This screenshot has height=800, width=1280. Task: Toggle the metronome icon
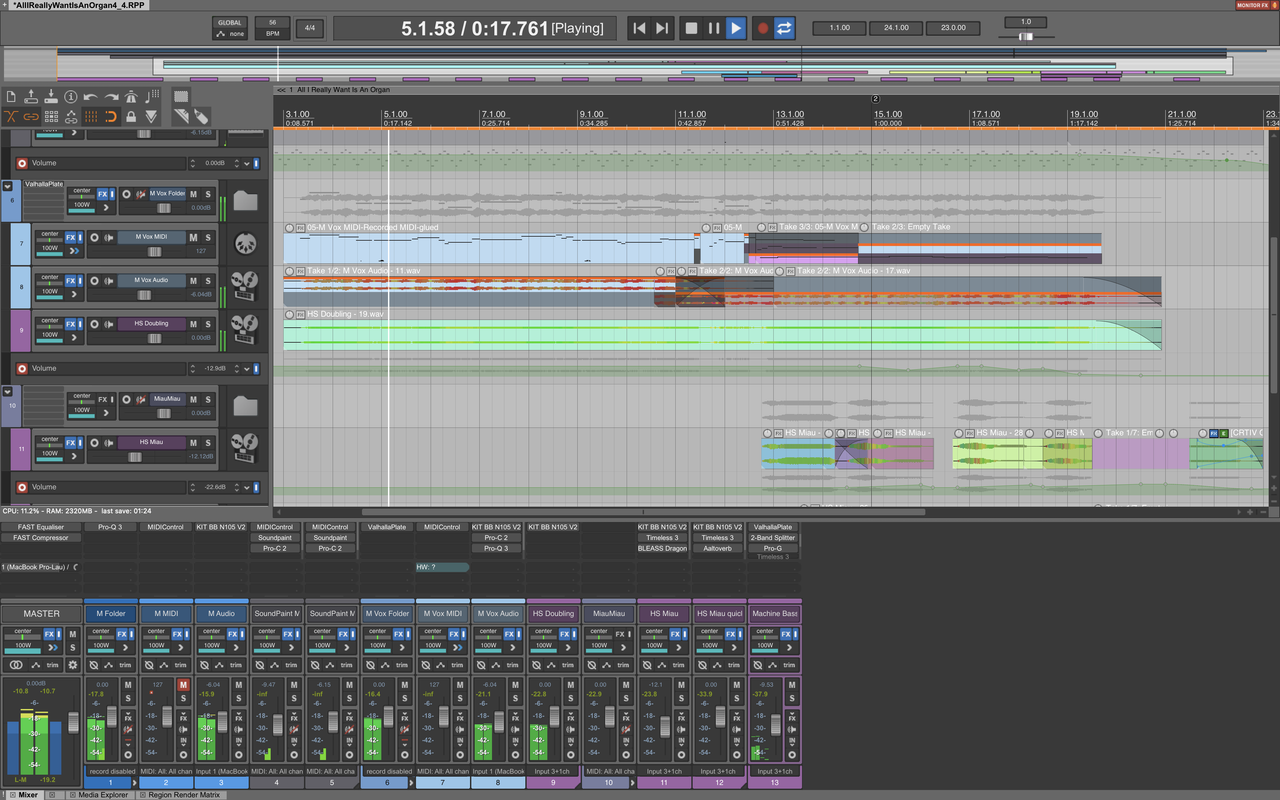[x=131, y=97]
